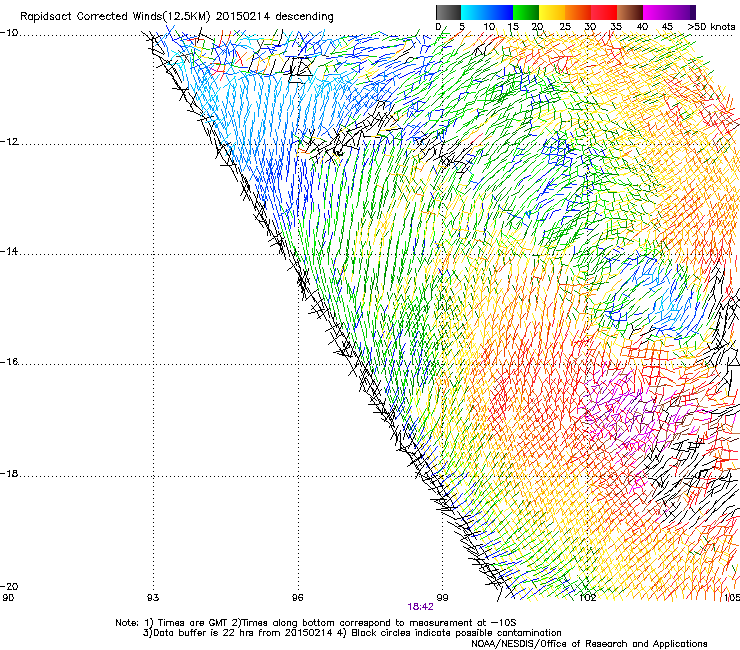Click the '-12' latitude axis label
Image resolution: width=740 pixels, height=650 pixels.
point(9,142)
